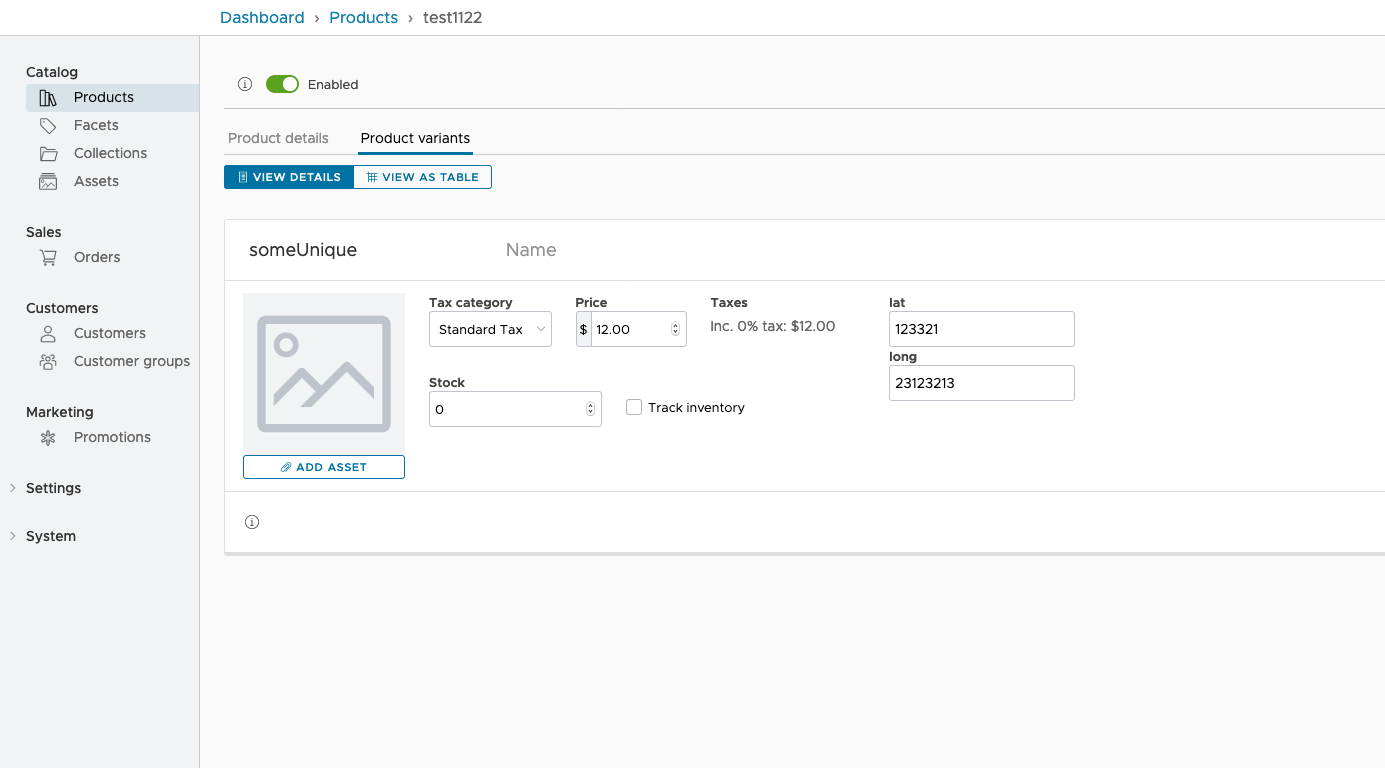
Task: Open the Tax category dropdown
Action: pyautogui.click(x=490, y=328)
